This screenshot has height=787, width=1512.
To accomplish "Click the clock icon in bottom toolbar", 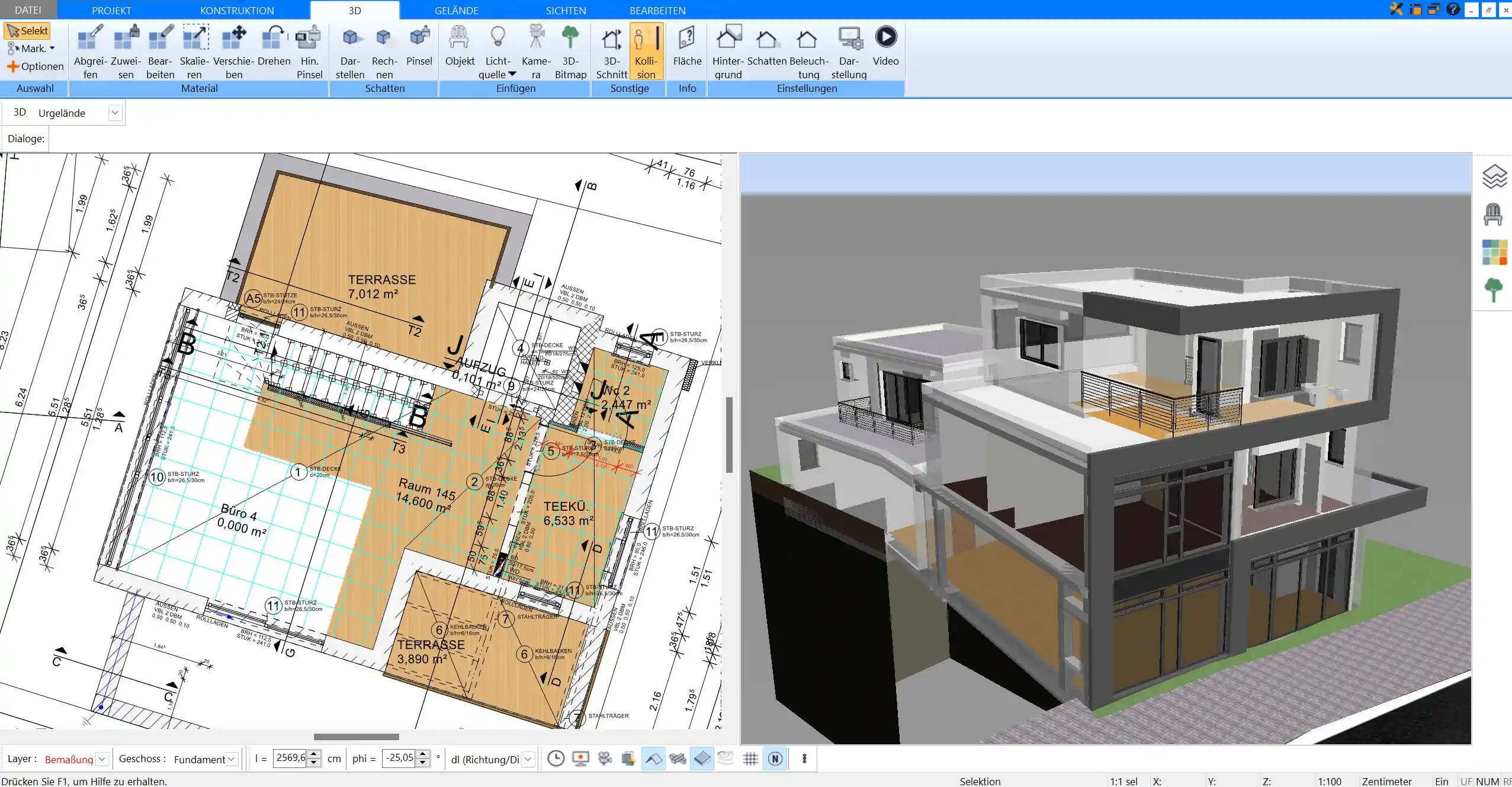I will pyautogui.click(x=556, y=759).
